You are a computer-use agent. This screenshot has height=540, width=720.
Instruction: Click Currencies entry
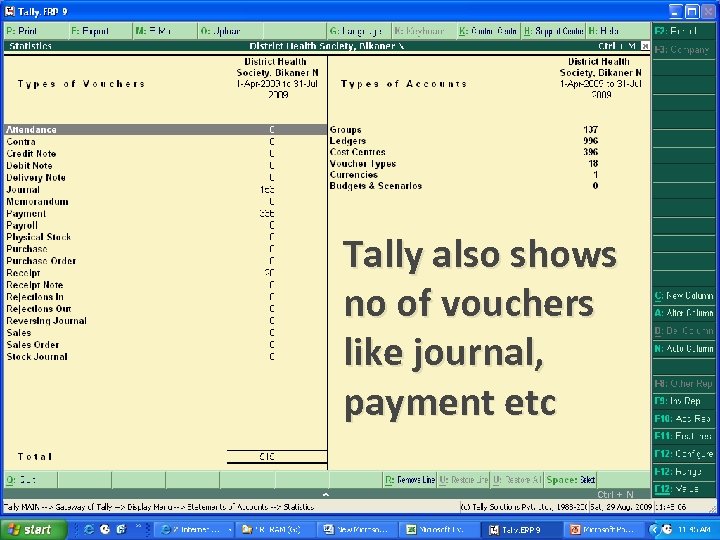354,174
